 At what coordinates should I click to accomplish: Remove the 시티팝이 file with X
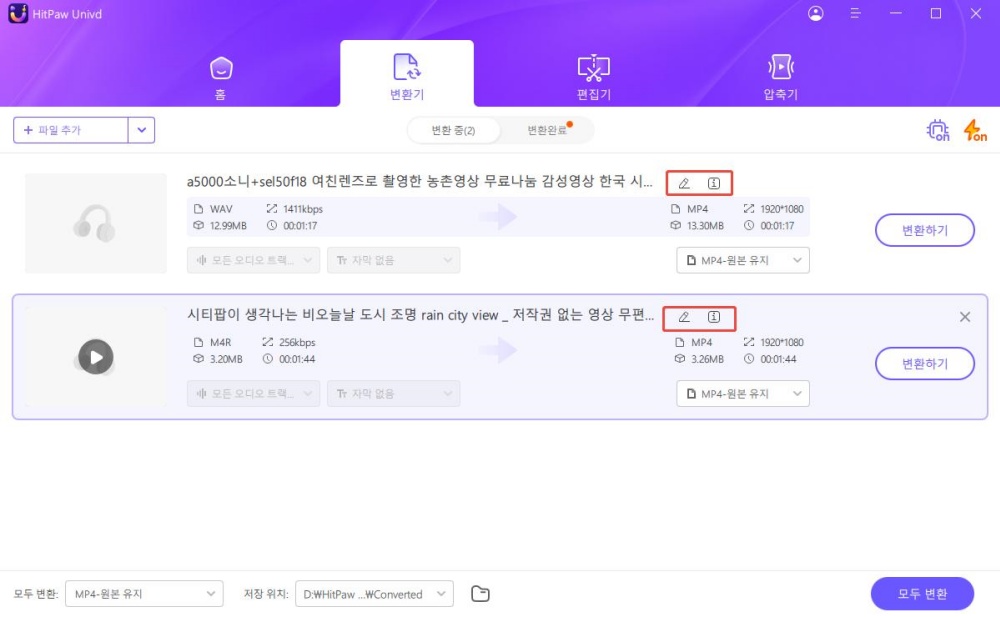point(965,317)
